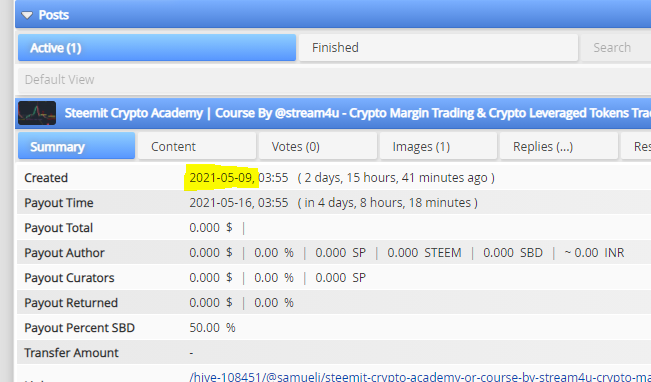This screenshot has width=651, height=382.
Task: Click the Payout Returned label
Action: 71,303
